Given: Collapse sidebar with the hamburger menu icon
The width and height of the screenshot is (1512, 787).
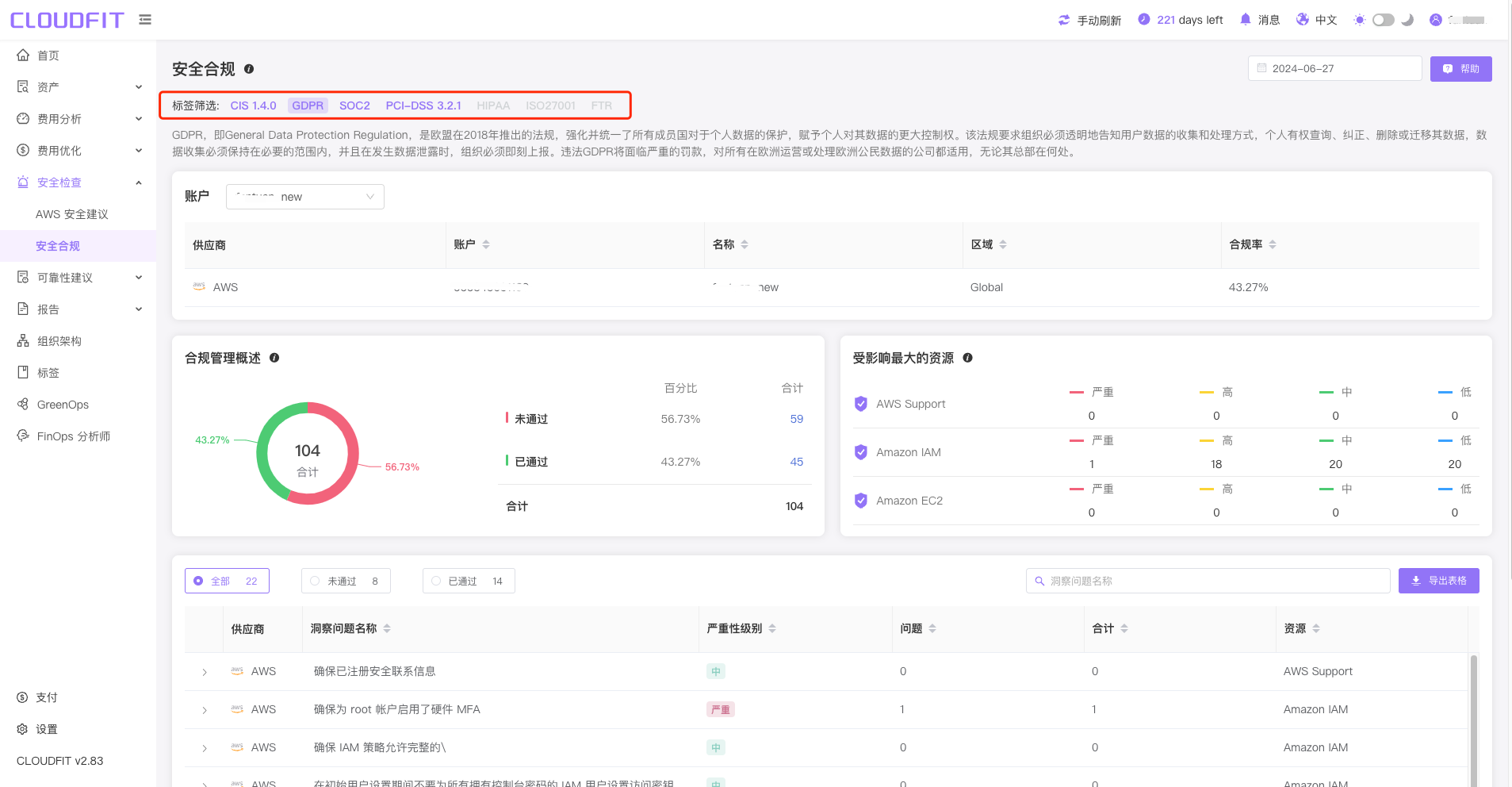Looking at the screenshot, I should point(145,20).
